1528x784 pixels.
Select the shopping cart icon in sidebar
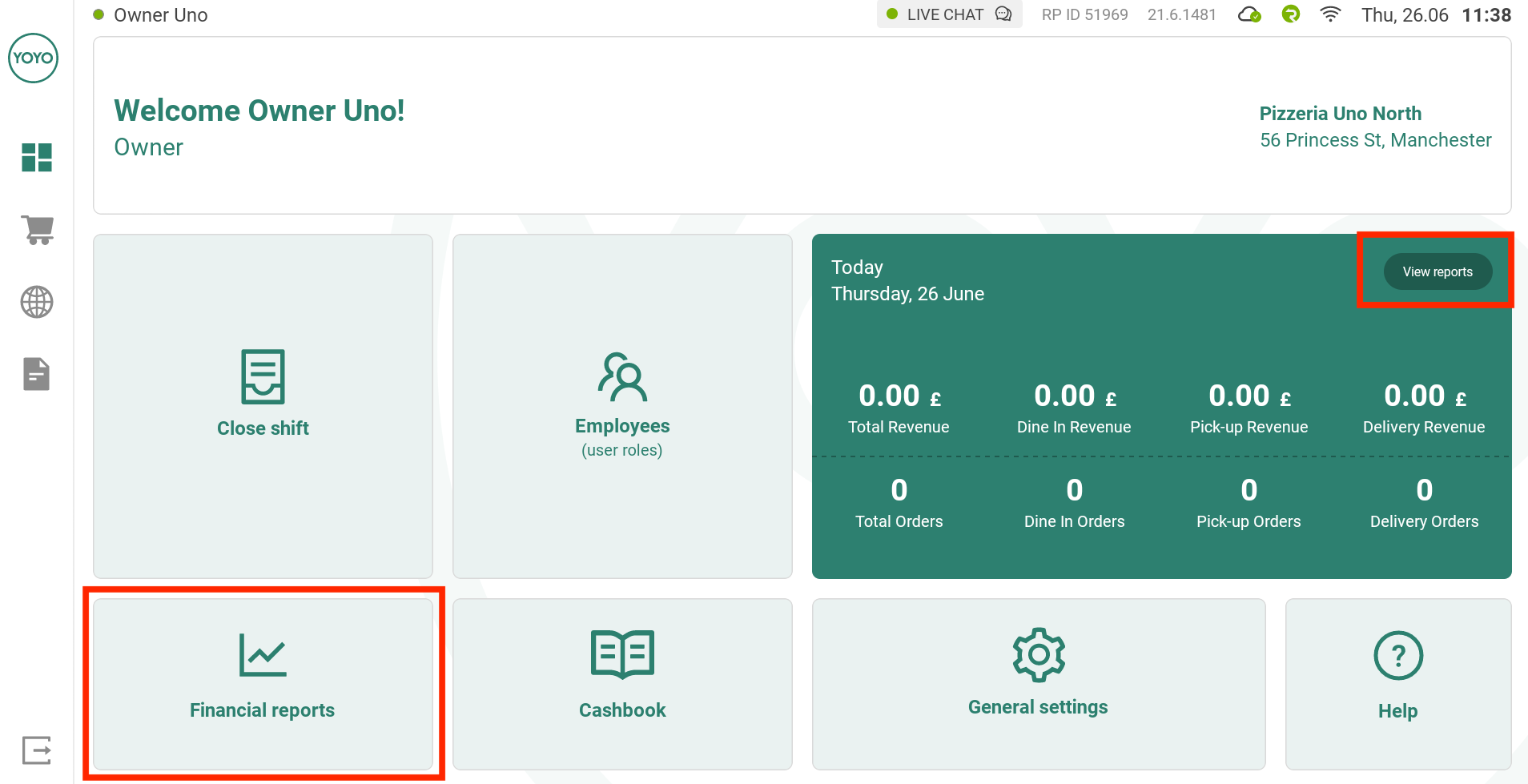pyautogui.click(x=36, y=230)
